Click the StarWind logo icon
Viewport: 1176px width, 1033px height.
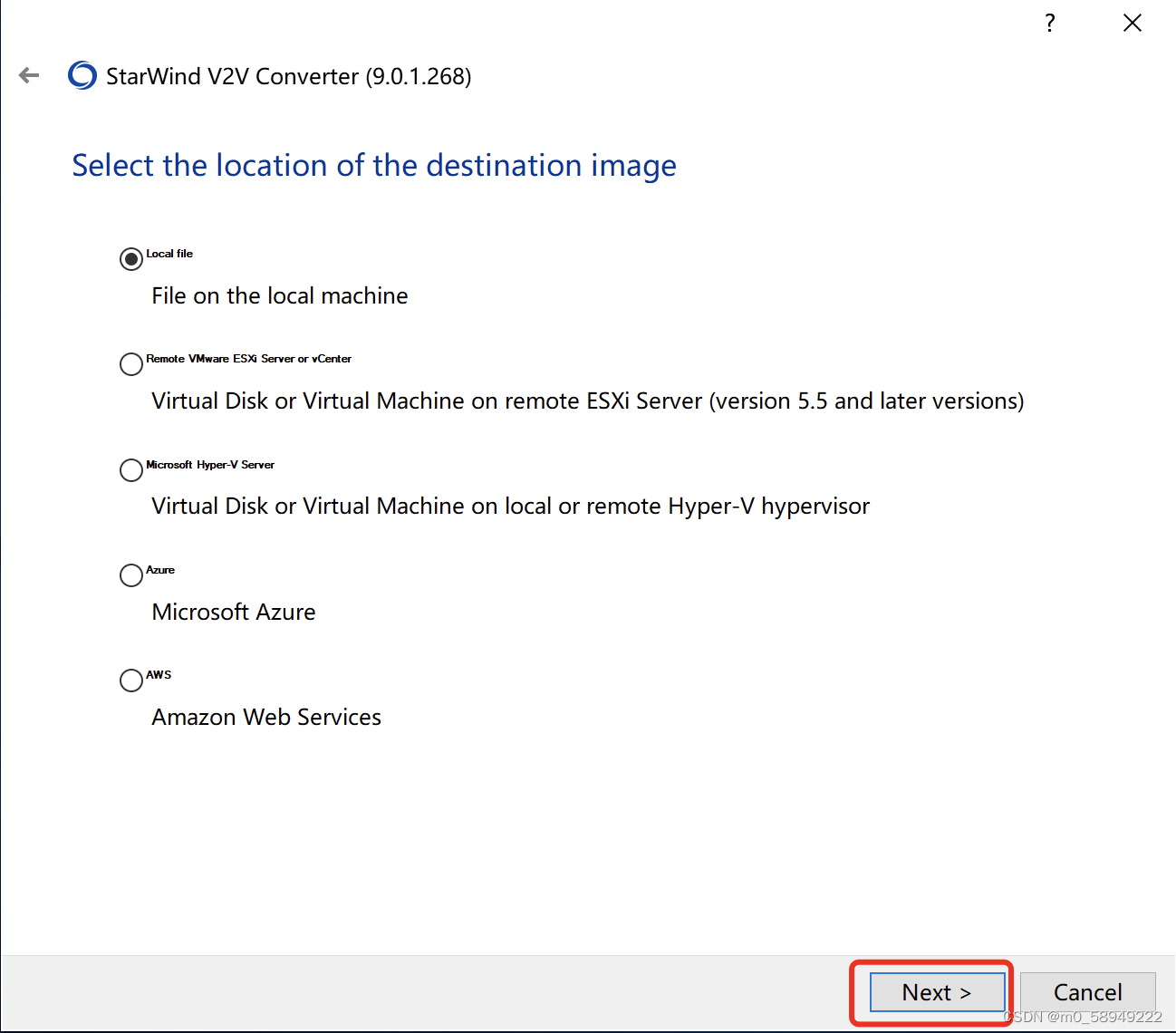[82, 75]
